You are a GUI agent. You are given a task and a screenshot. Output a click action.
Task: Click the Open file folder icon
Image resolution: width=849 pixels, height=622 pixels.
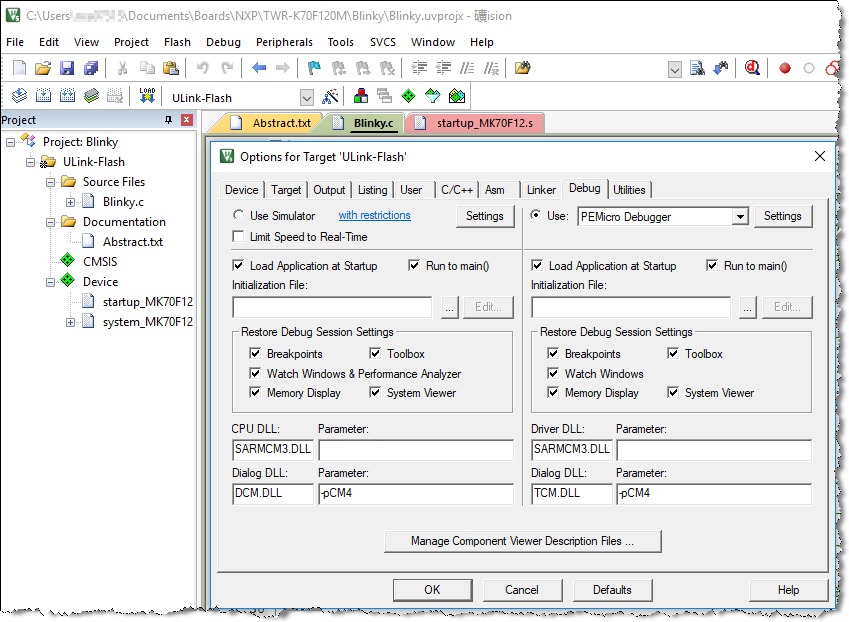tap(43, 68)
